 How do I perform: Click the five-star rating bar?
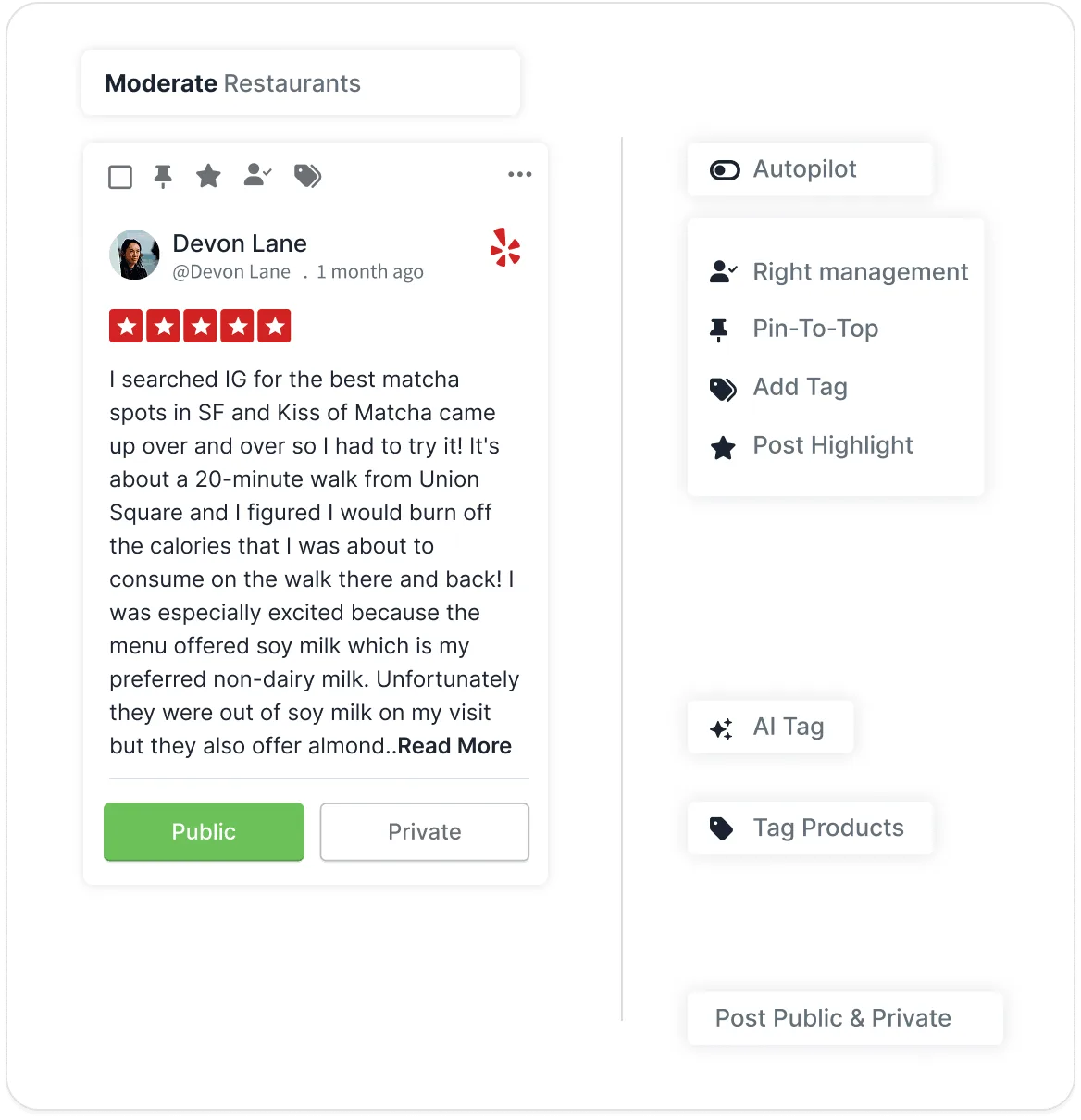[x=200, y=326]
